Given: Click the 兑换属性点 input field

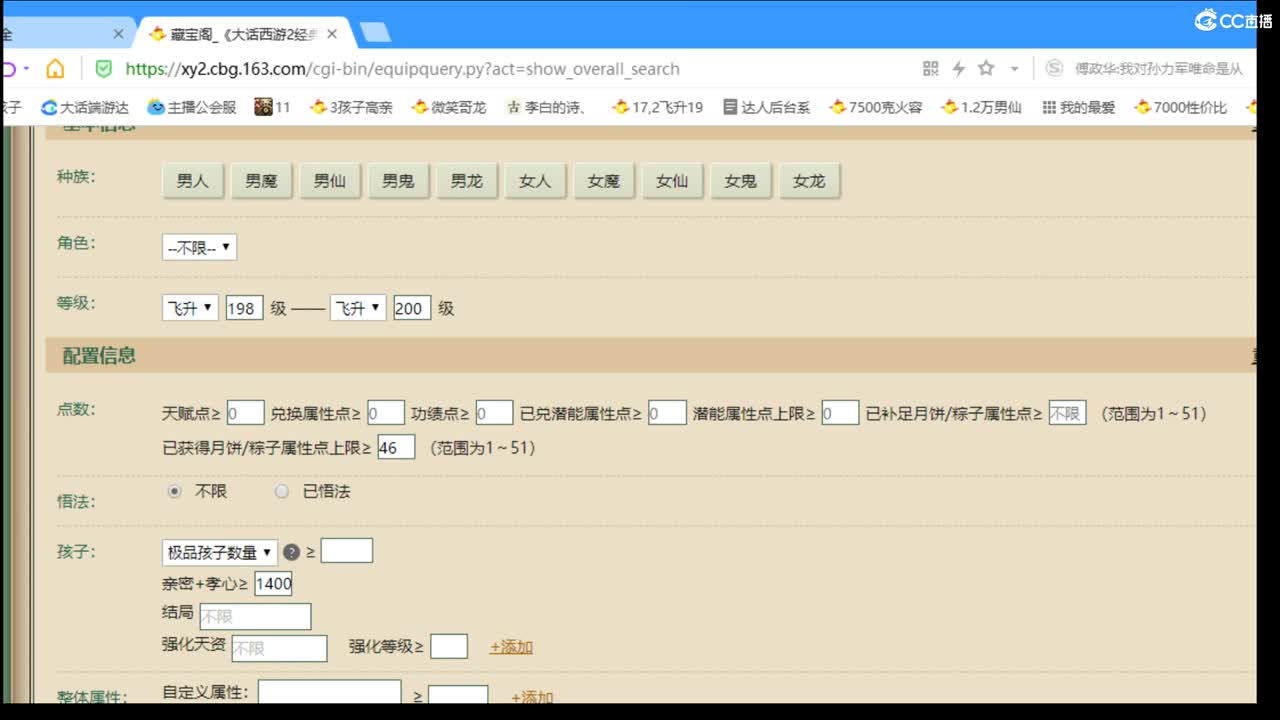Looking at the screenshot, I should click(x=386, y=413).
